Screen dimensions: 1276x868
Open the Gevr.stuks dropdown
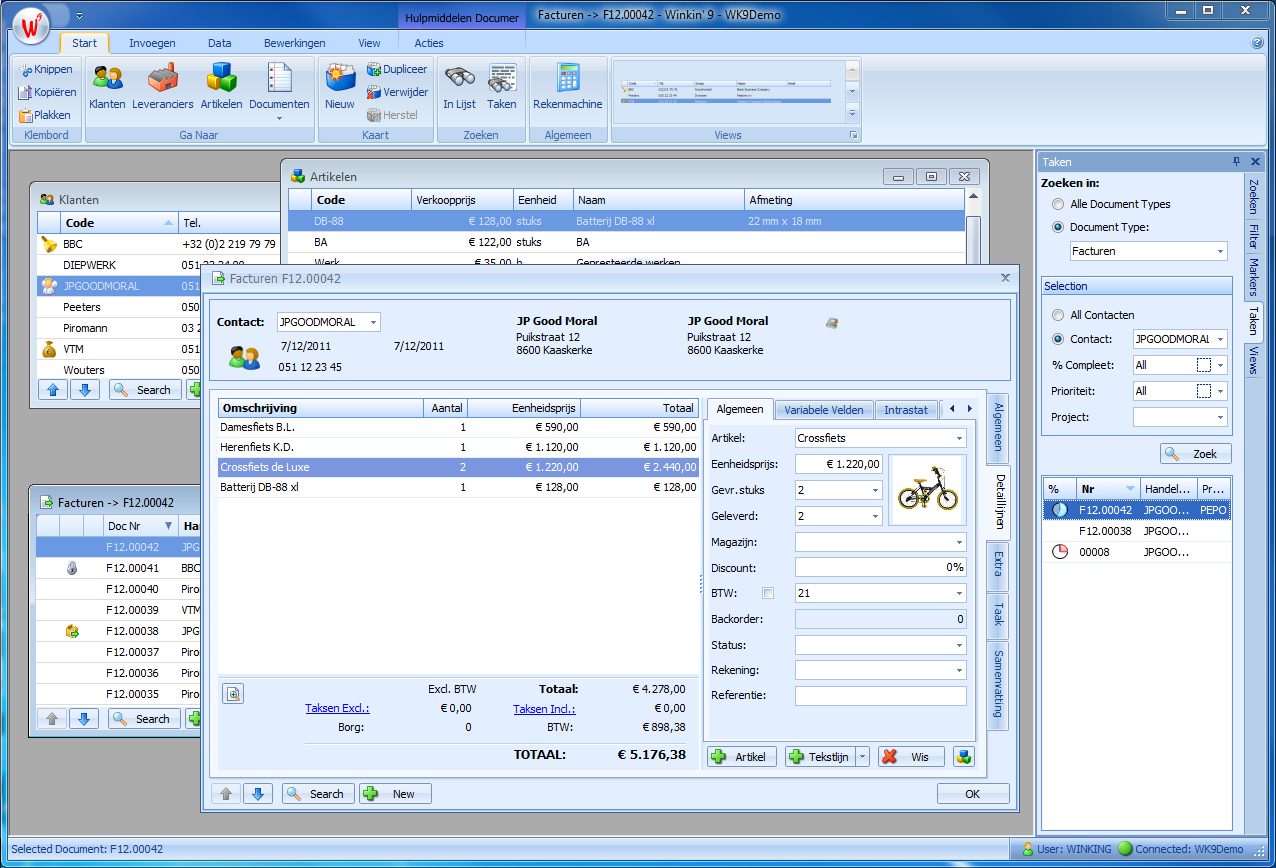coord(875,490)
